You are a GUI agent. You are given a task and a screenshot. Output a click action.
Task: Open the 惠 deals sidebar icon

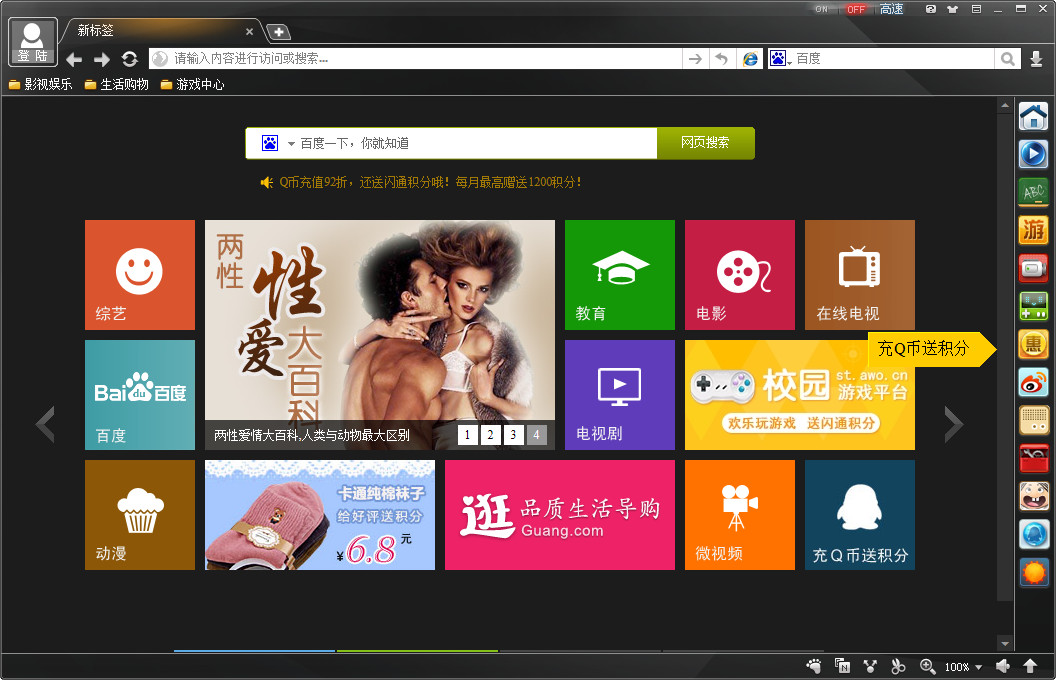1033,345
